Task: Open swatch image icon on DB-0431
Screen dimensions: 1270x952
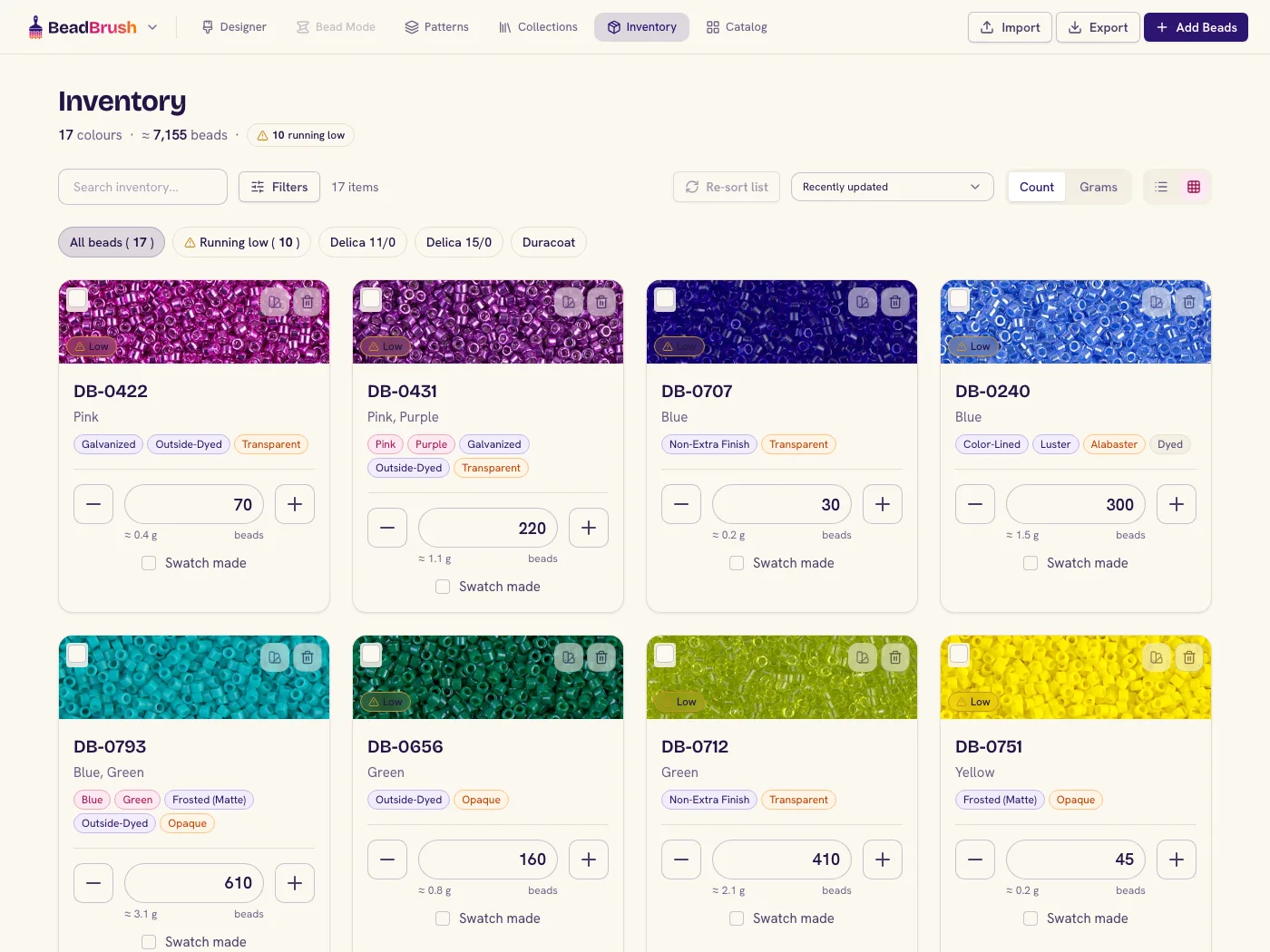Action: click(x=569, y=302)
